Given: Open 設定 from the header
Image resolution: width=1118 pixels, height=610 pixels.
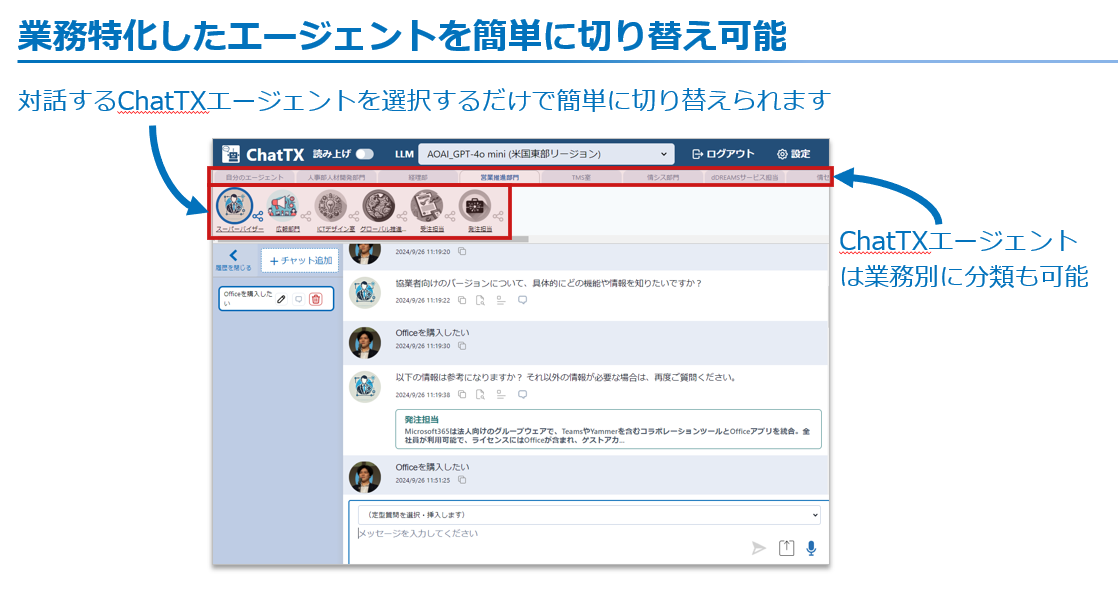Looking at the screenshot, I should (x=794, y=154).
